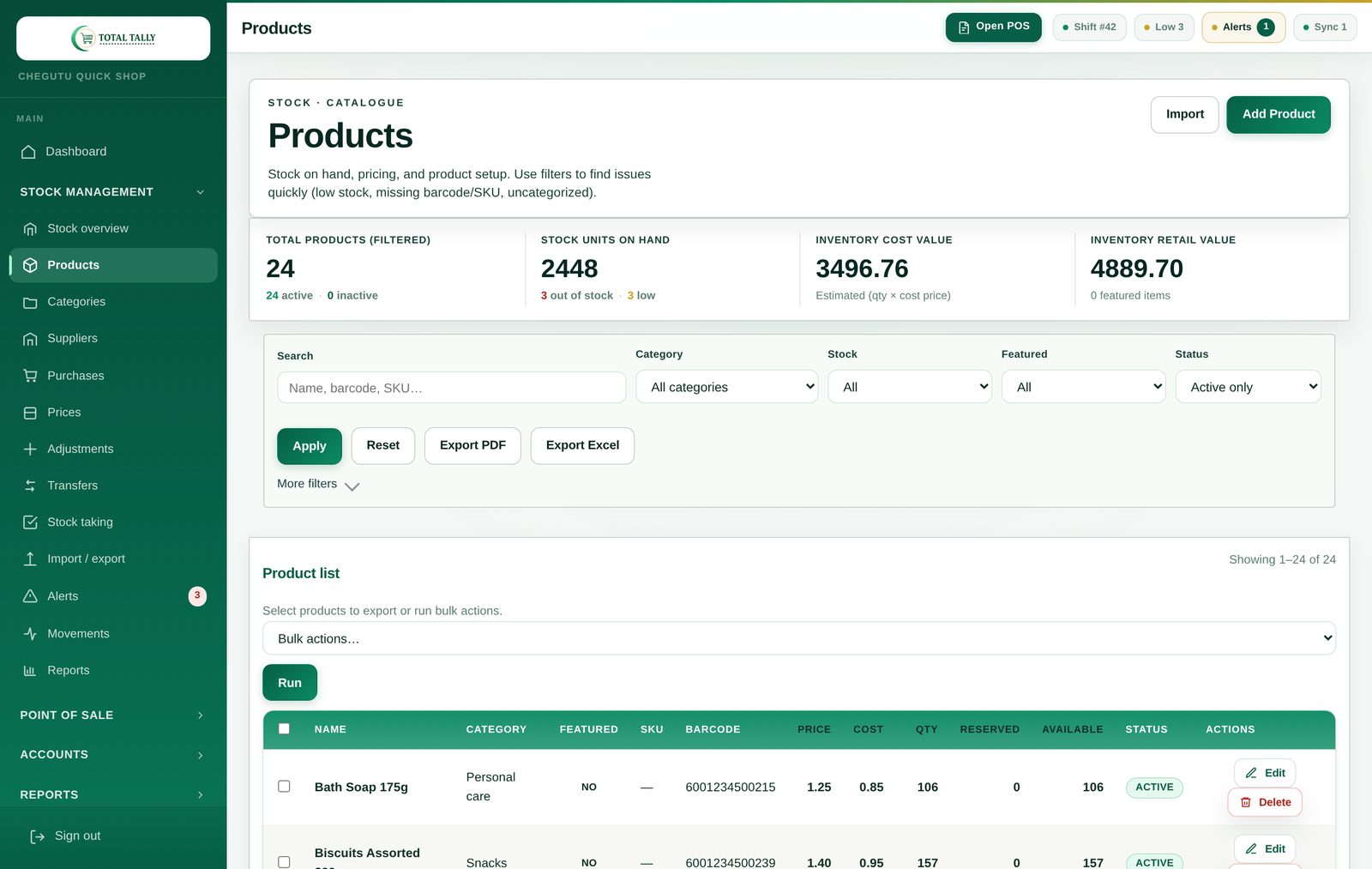Screen dimensions: 1372x869
Task: Check the Biscuits Assorted row checkbox
Action: click(x=284, y=862)
